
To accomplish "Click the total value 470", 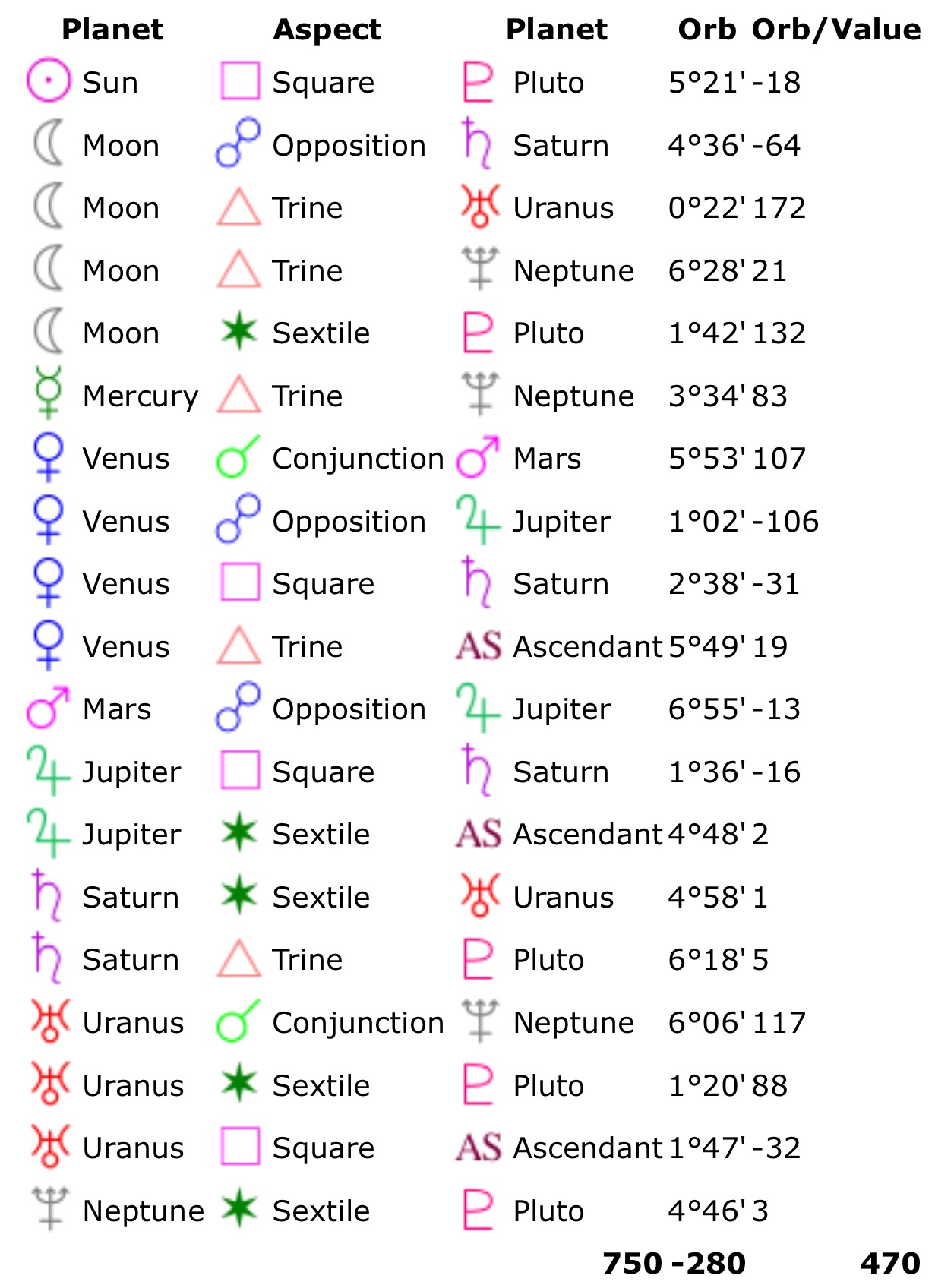I will pos(890,1264).
